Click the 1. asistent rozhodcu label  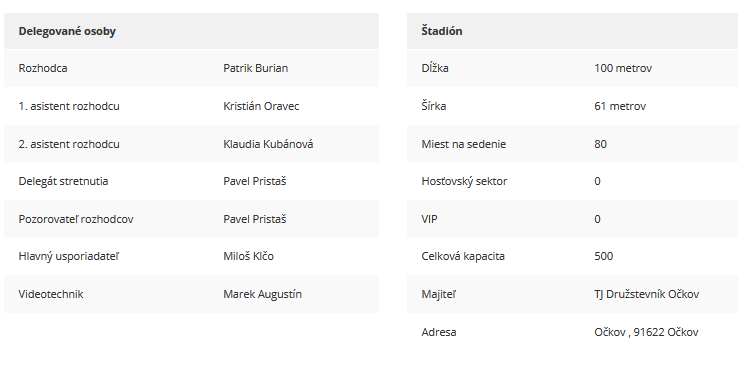(69, 106)
